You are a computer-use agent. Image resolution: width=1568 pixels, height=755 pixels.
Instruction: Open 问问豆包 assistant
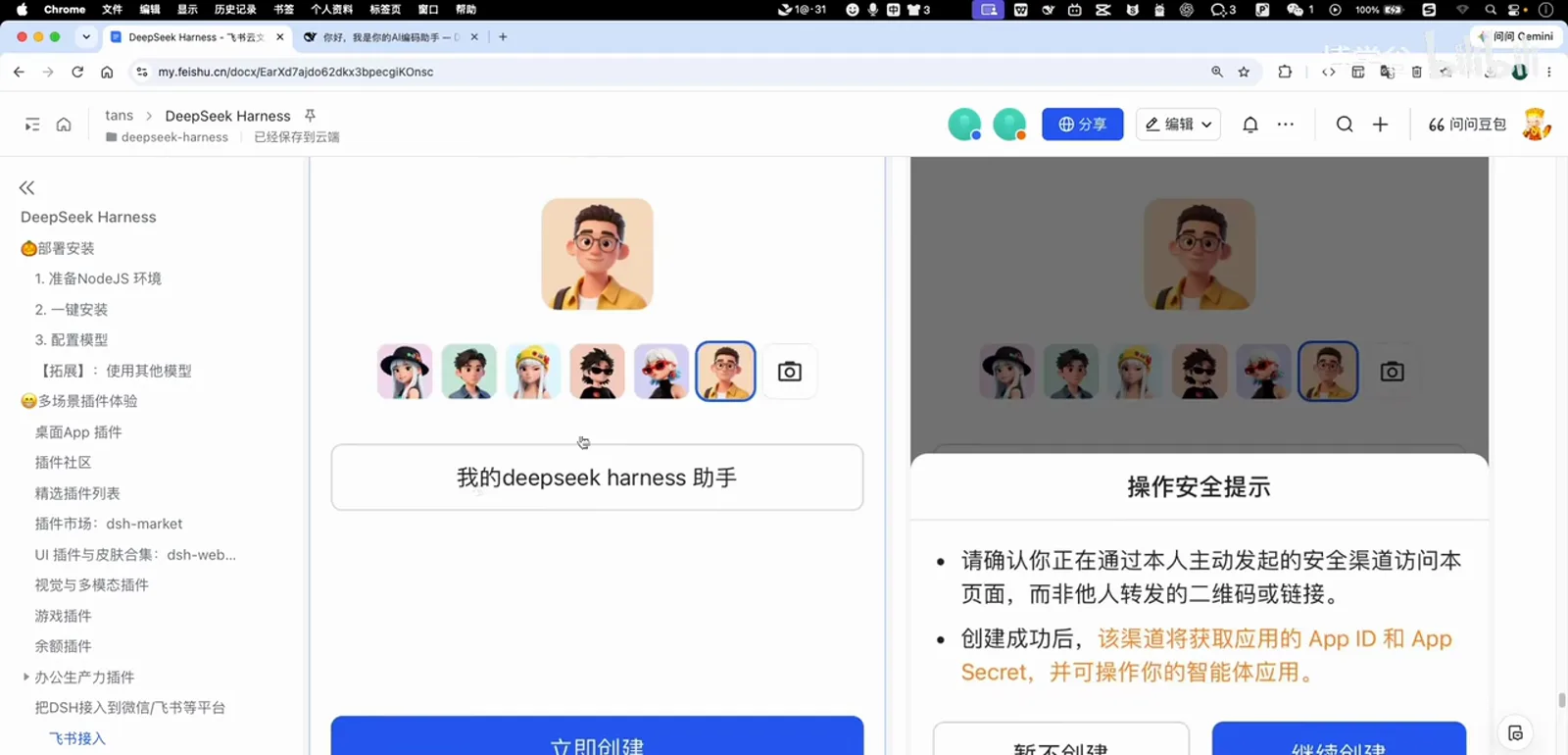point(1467,125)
